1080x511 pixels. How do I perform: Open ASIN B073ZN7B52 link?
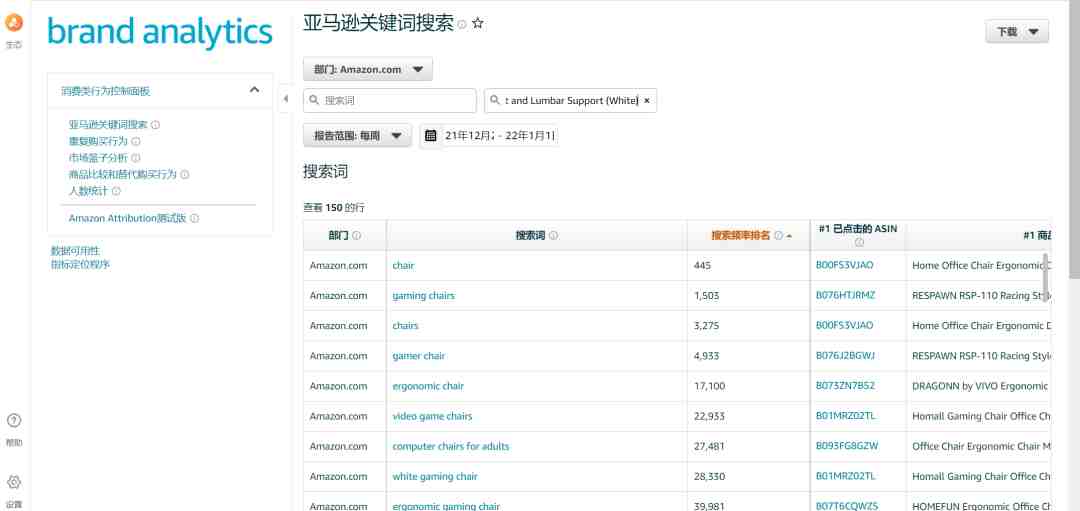point(845,386)
